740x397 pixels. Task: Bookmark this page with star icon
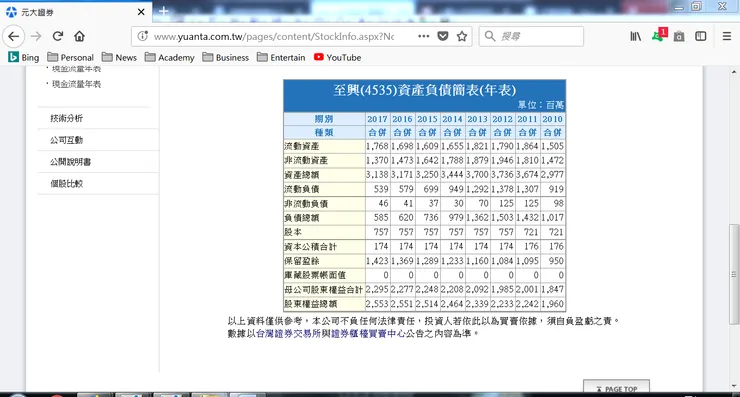462,36
